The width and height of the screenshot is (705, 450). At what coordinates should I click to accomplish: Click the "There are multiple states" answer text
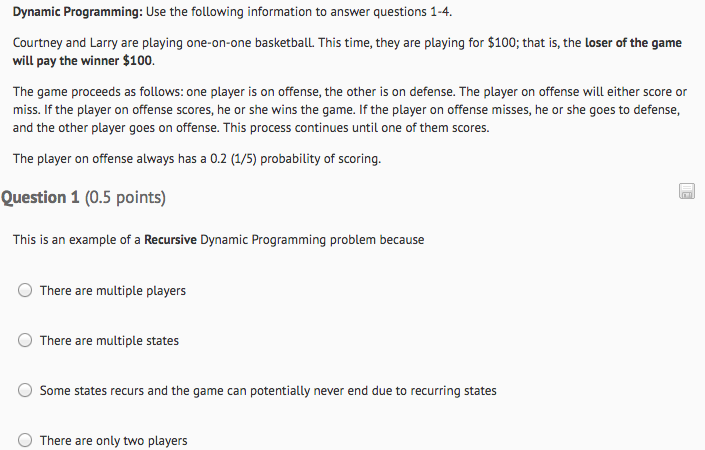pos(109,341)
